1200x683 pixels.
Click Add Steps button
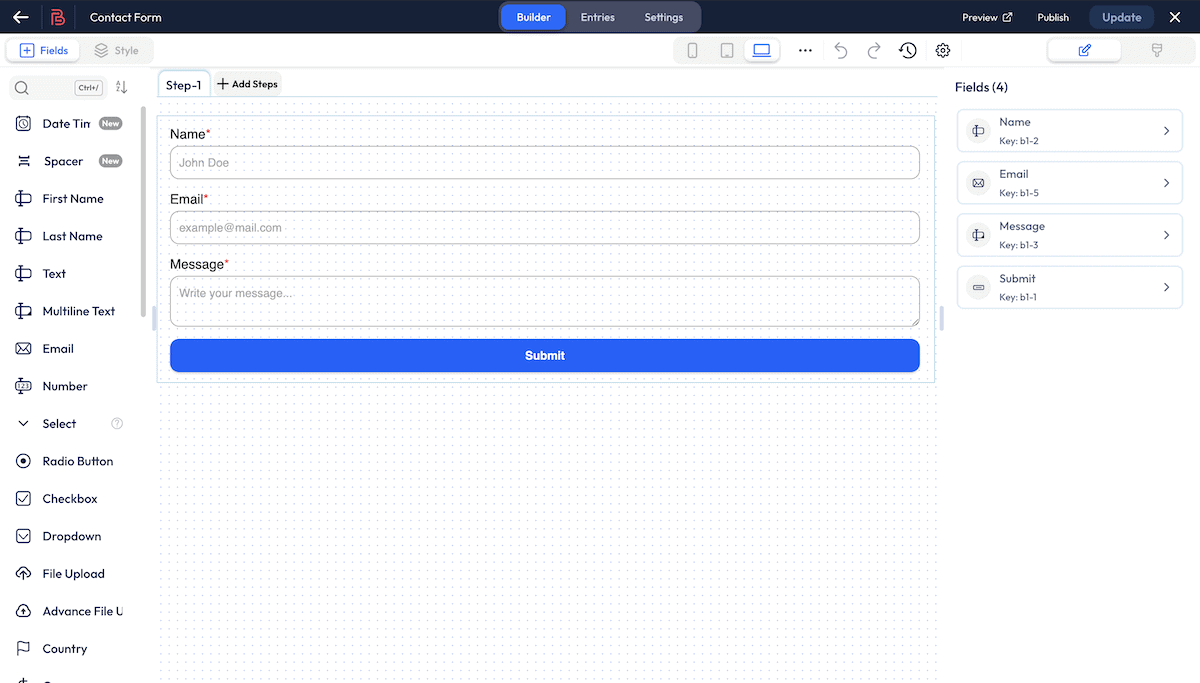[248, 84]
